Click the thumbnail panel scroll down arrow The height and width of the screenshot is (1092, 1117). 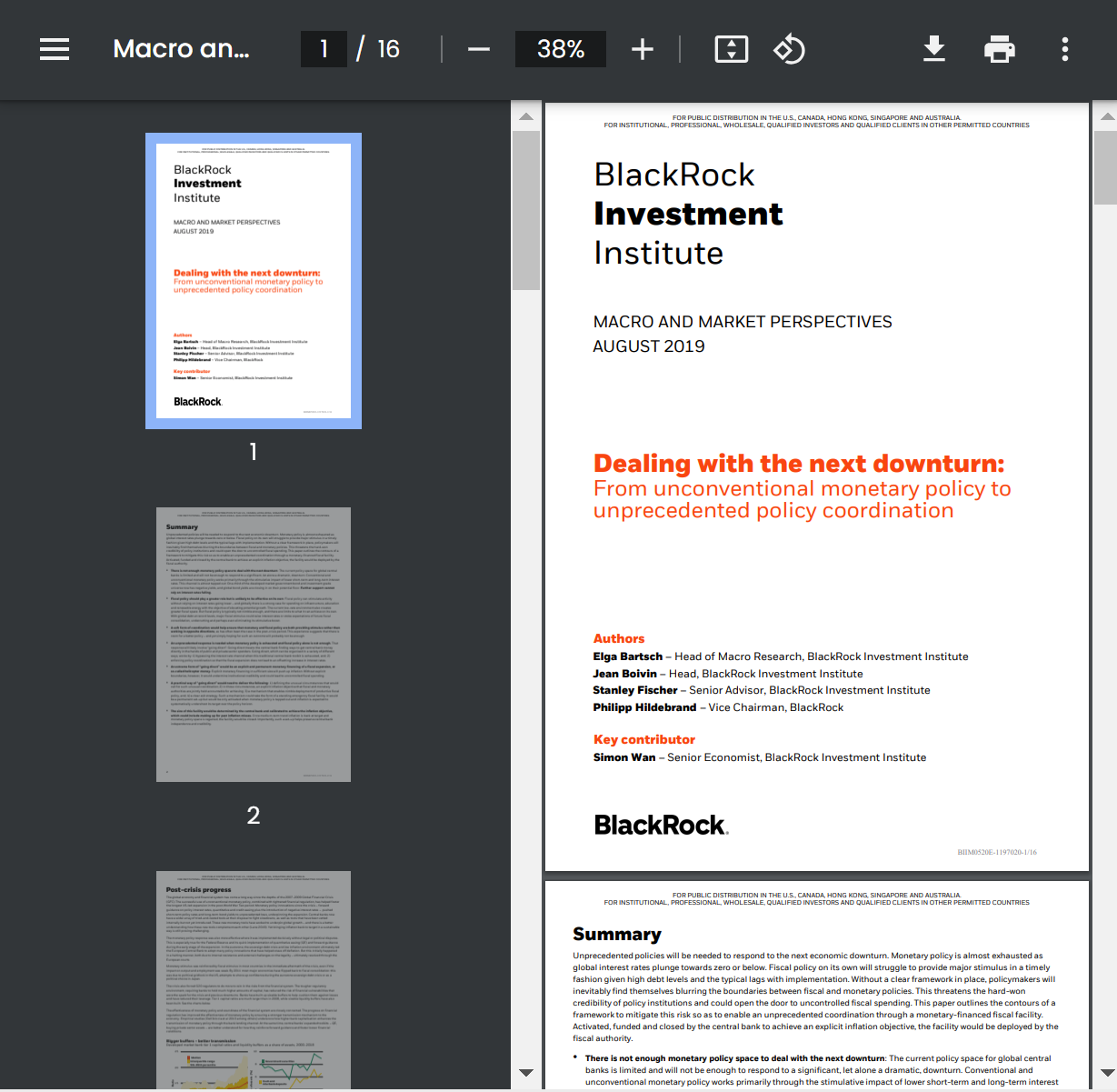pyautogui.click(x=526, y=1073)
